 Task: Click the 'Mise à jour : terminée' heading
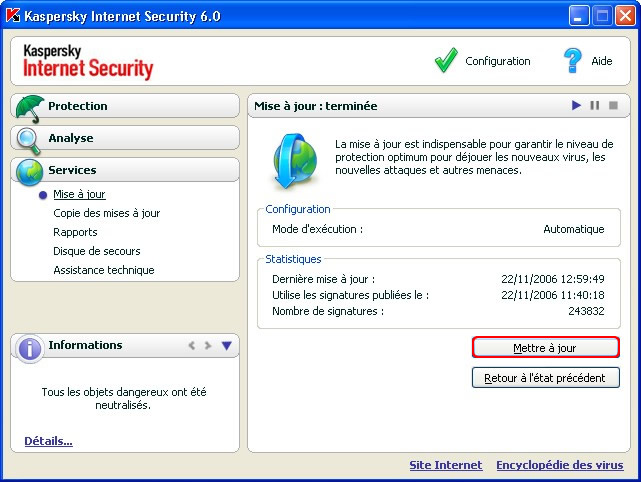[x=316, y=106]
